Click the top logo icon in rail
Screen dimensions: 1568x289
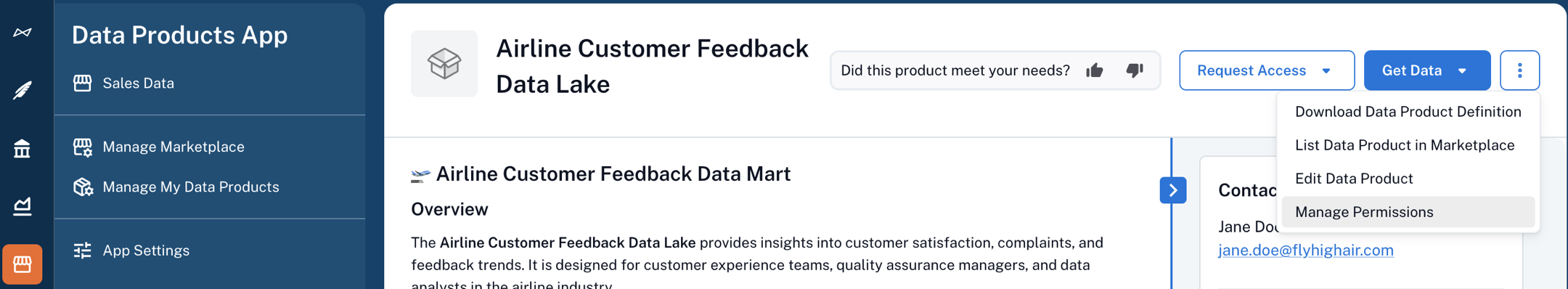pos(23,32)
